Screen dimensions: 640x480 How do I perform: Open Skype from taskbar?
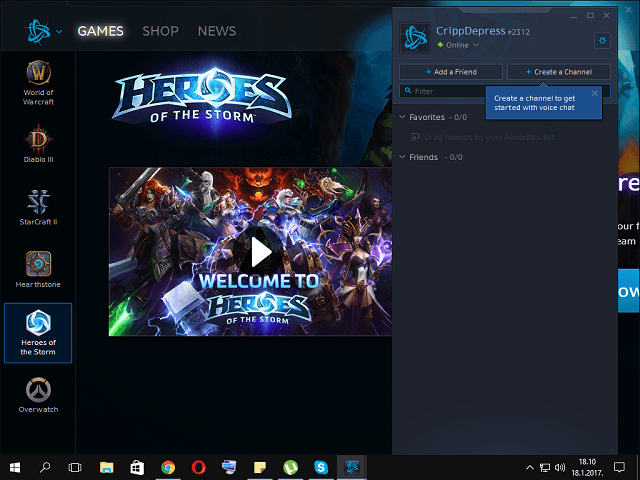tap(321, 467)
